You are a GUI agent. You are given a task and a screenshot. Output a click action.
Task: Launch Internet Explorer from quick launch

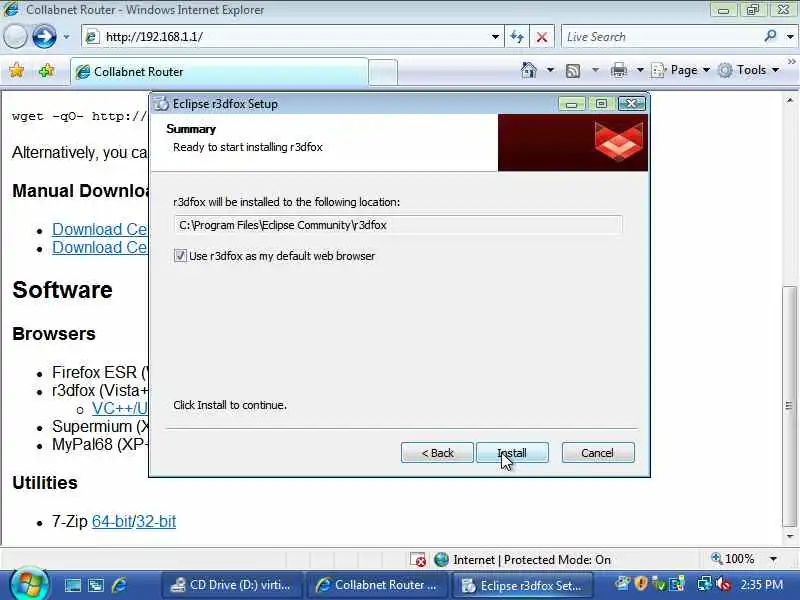pyautogui.click(x=119, y=585)
